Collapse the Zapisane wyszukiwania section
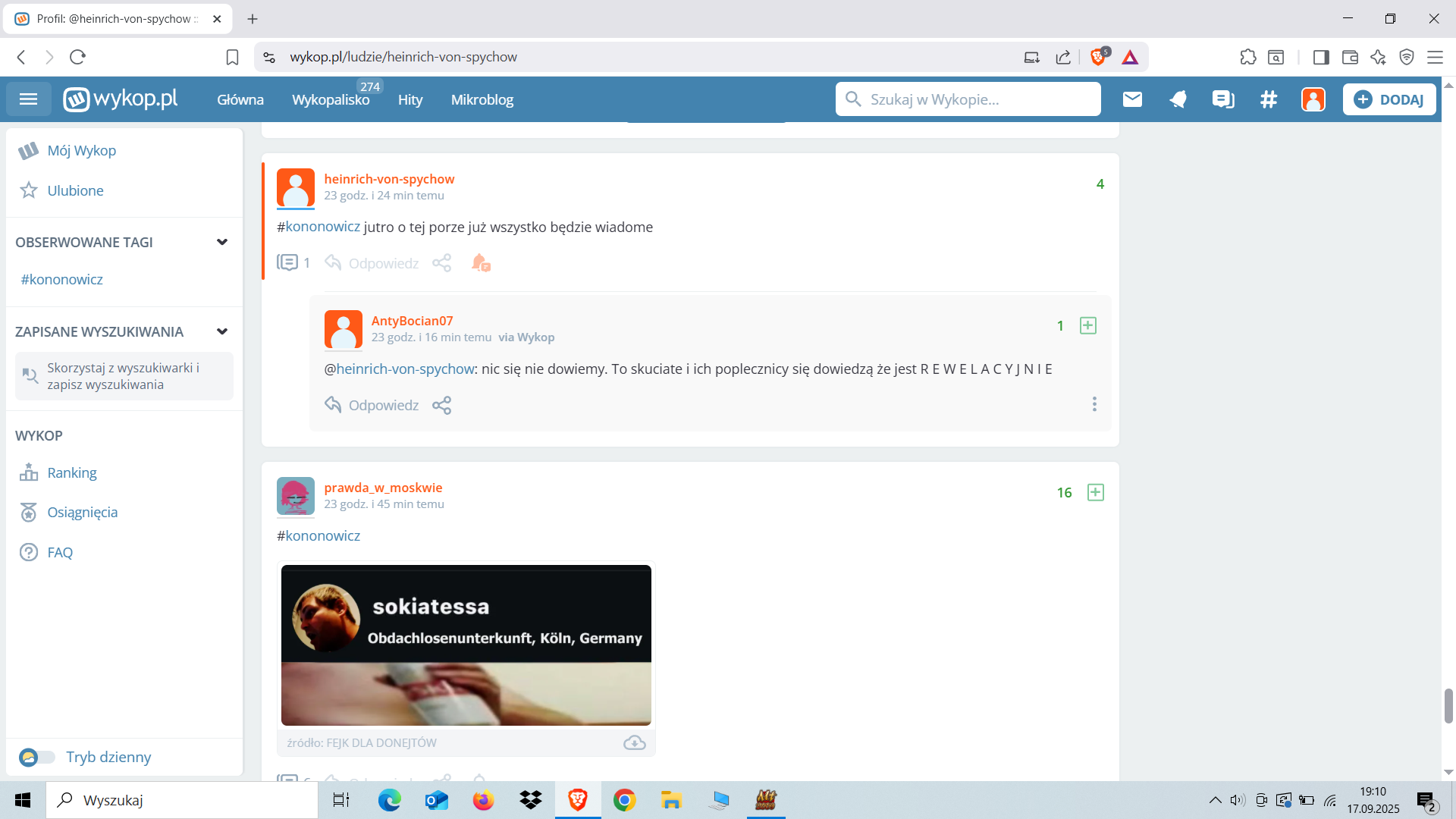This screenshot has width=1456, height=819. coord(222,331)
